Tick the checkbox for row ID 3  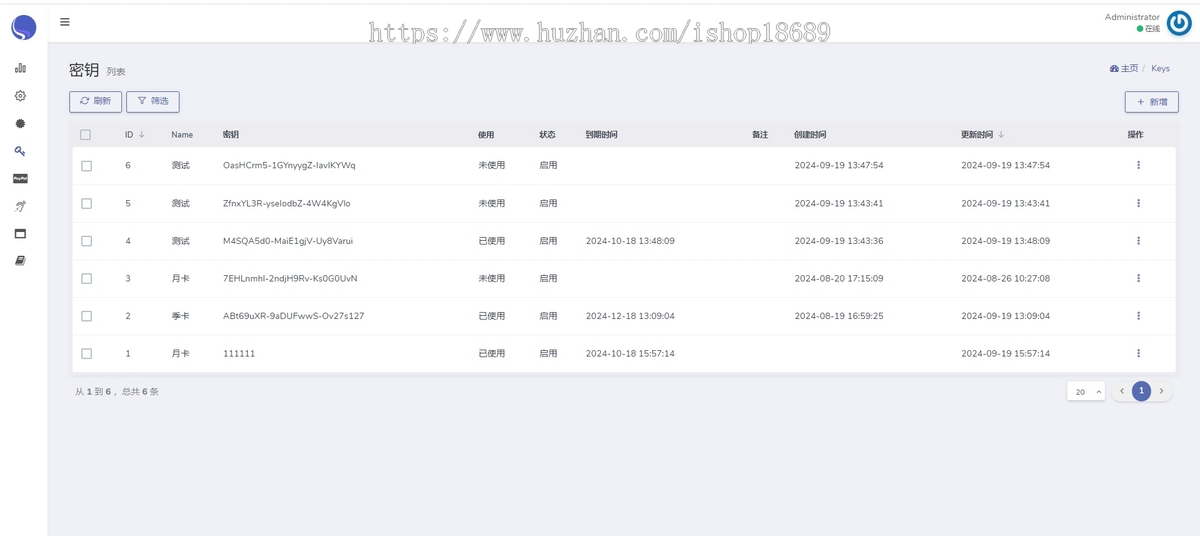(86, 279)
